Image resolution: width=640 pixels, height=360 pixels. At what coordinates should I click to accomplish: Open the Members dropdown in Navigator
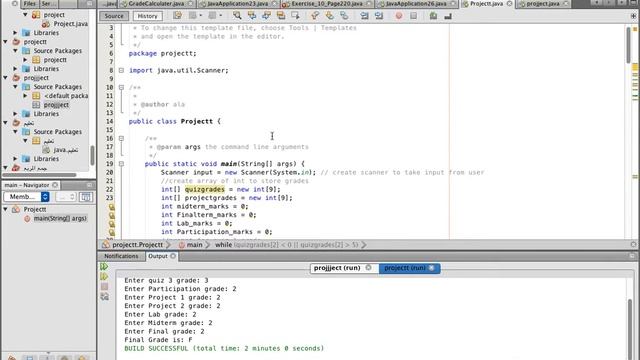[27, 197]
